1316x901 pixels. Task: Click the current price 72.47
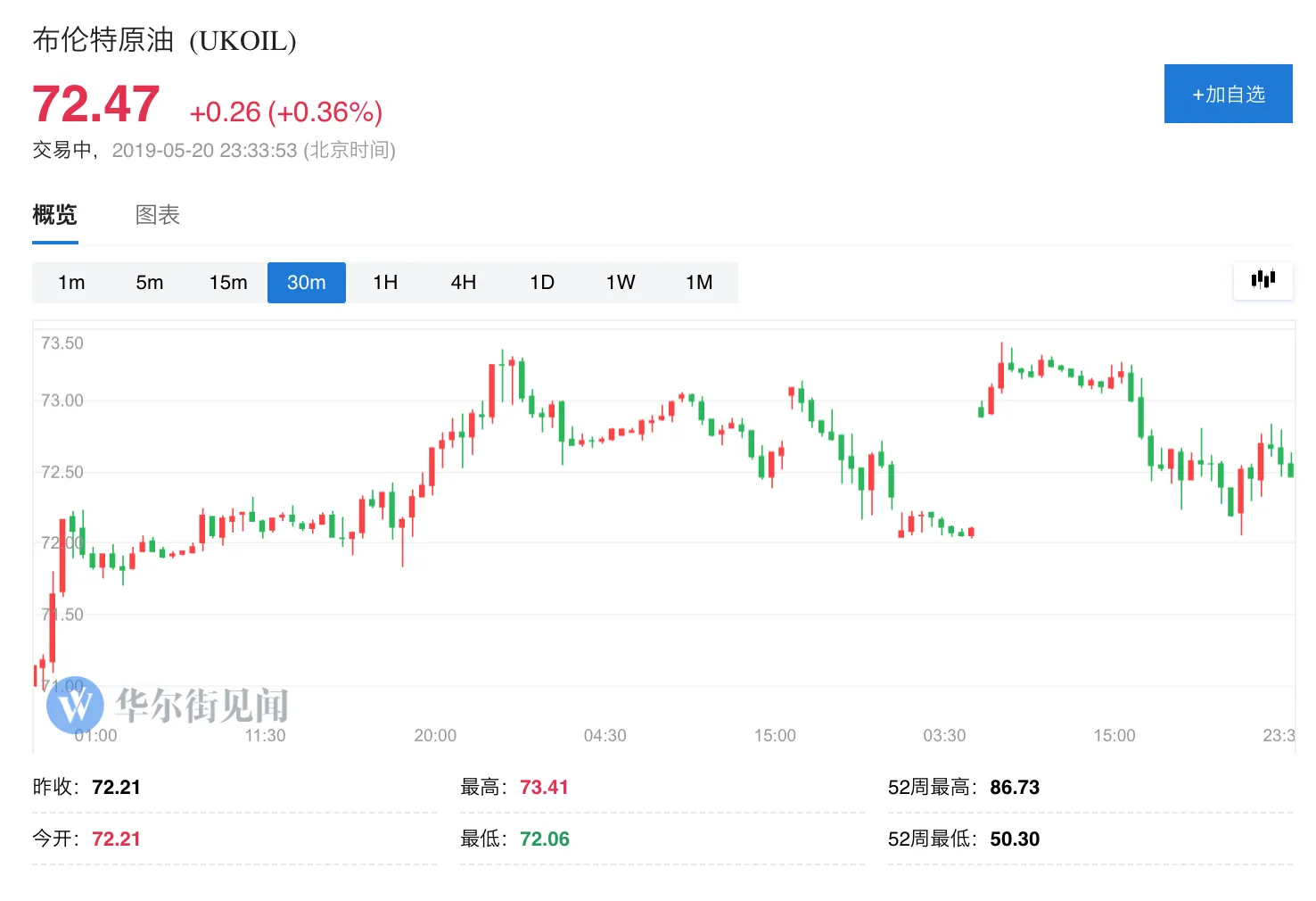click(x=96, y=103)
